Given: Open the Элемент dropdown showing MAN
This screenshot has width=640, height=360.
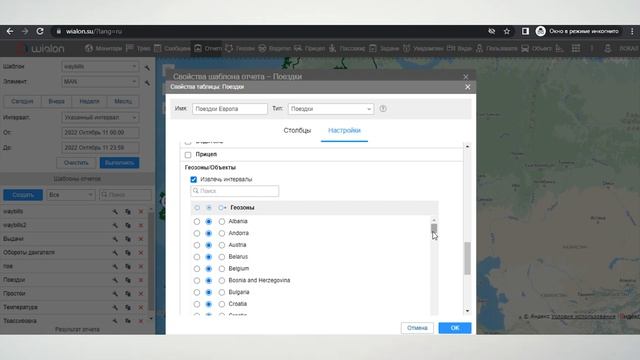Looking at the screenshot, I should (x=100, y=82).
